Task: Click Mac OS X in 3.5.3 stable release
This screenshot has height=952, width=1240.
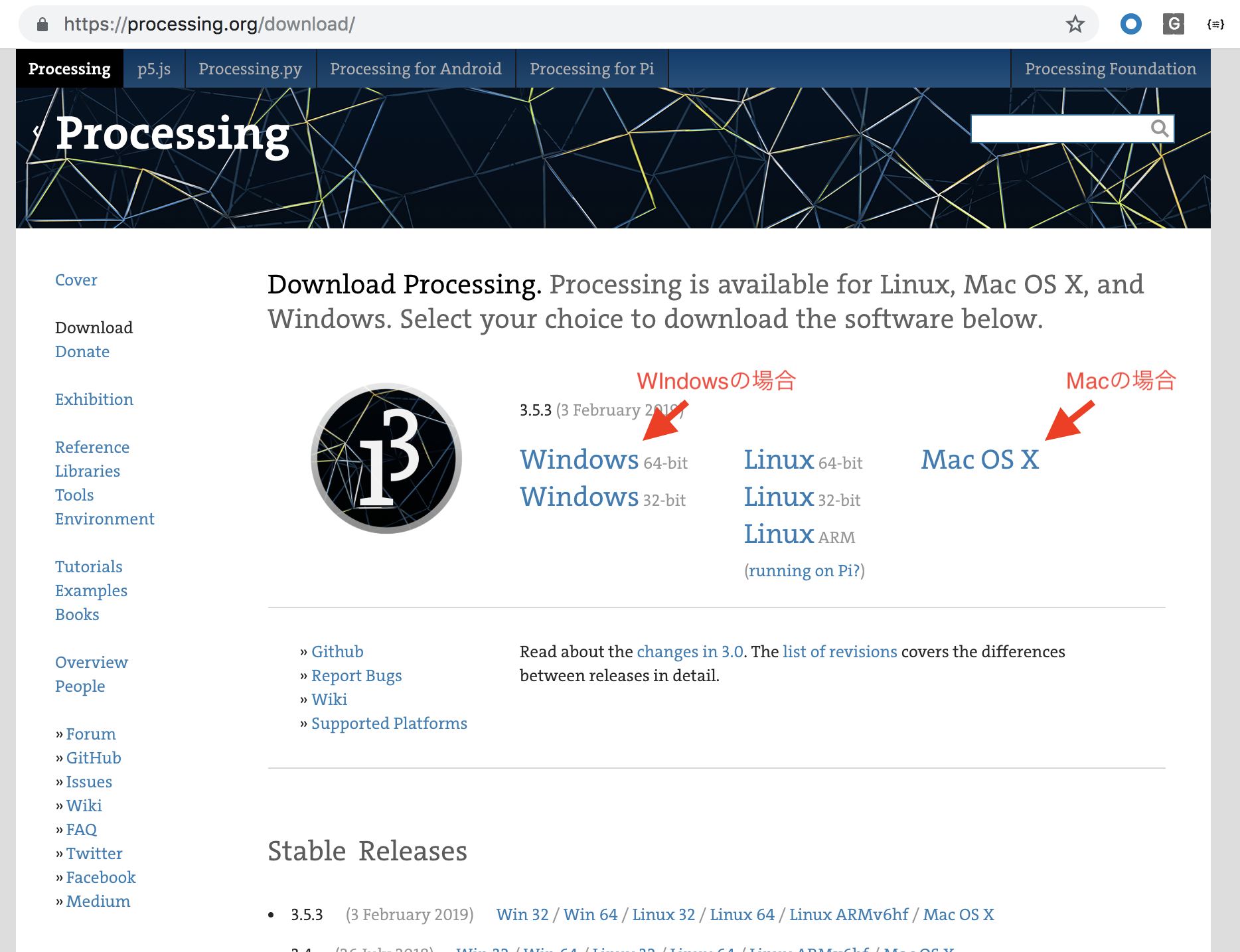Action: point(959,915)
